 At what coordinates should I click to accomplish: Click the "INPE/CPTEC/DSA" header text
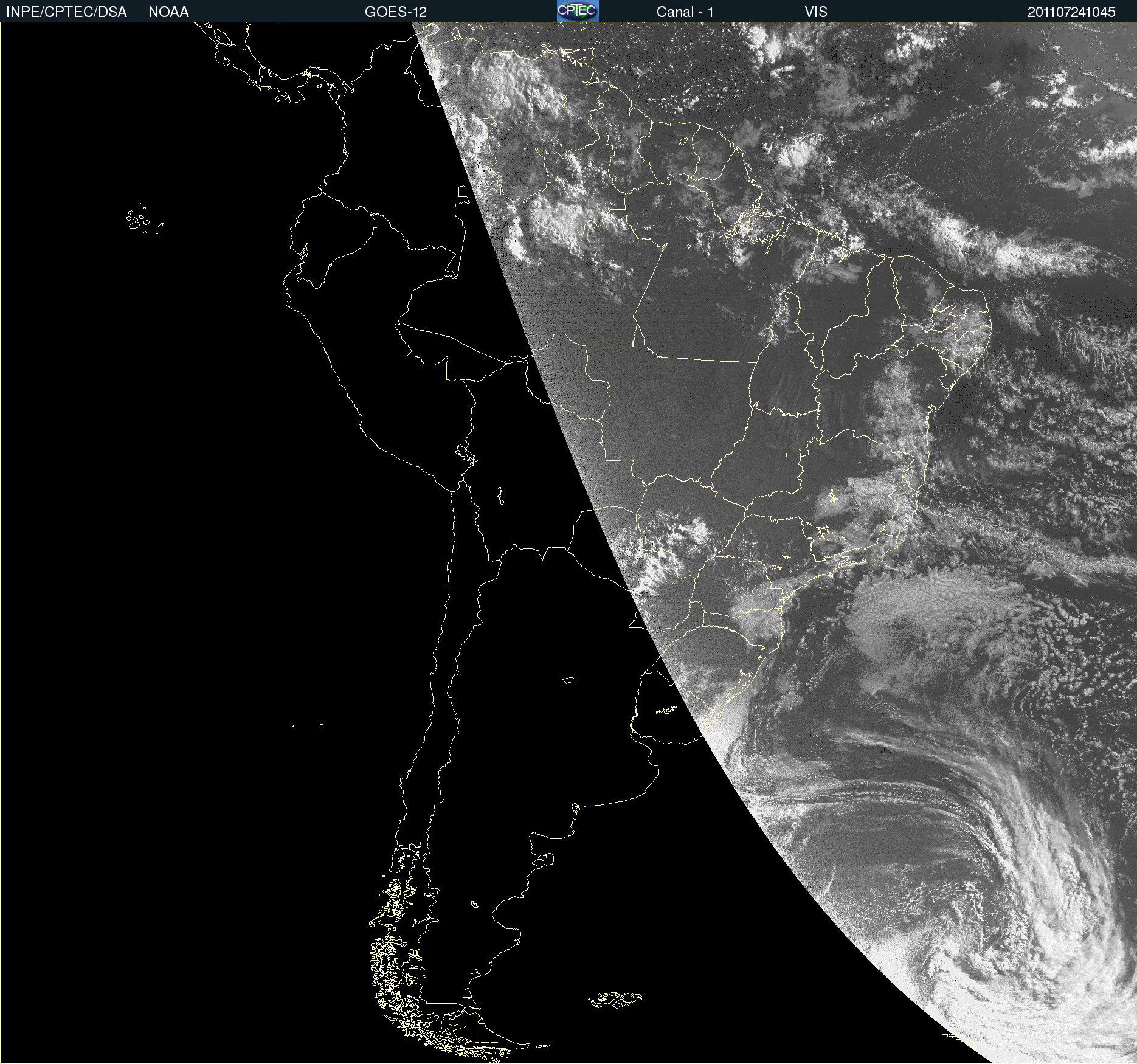tap(66, 12)
